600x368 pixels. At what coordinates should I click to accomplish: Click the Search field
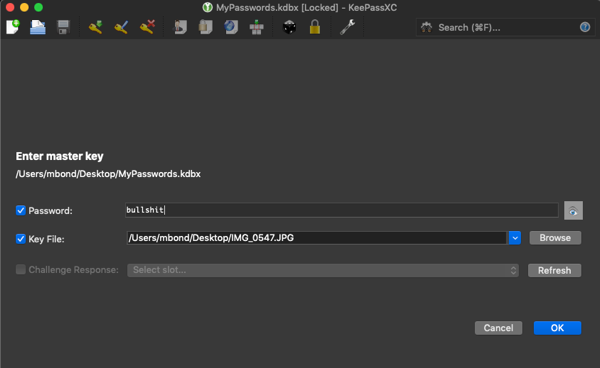506,28
